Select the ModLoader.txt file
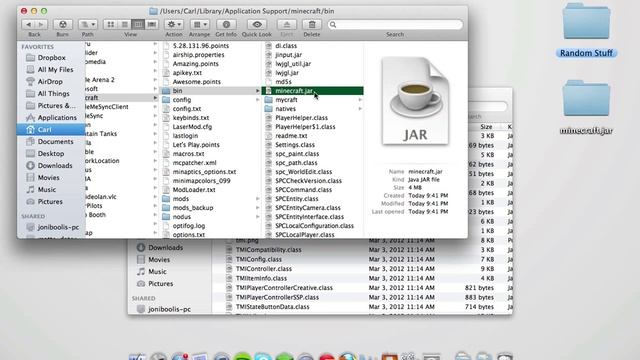This screenshot has width=640, height=360. coord(193,190)
